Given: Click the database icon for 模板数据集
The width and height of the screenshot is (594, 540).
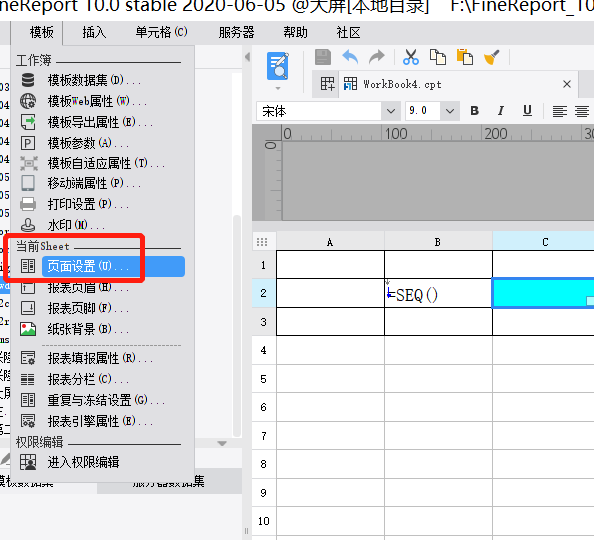Looking at the screenshot, I should [x=28, y=80].
